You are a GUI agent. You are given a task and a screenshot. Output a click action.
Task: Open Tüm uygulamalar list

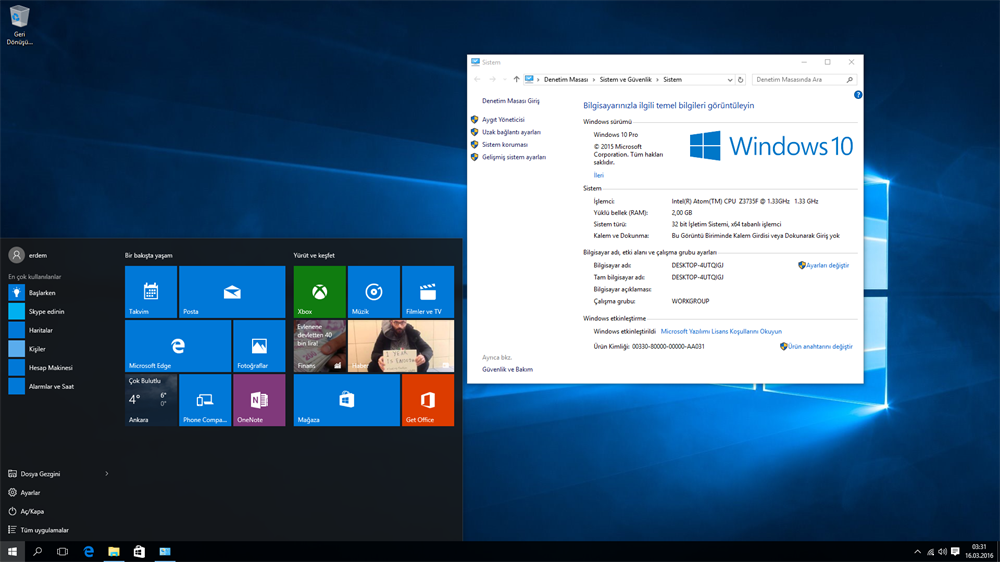click(44, 530)
